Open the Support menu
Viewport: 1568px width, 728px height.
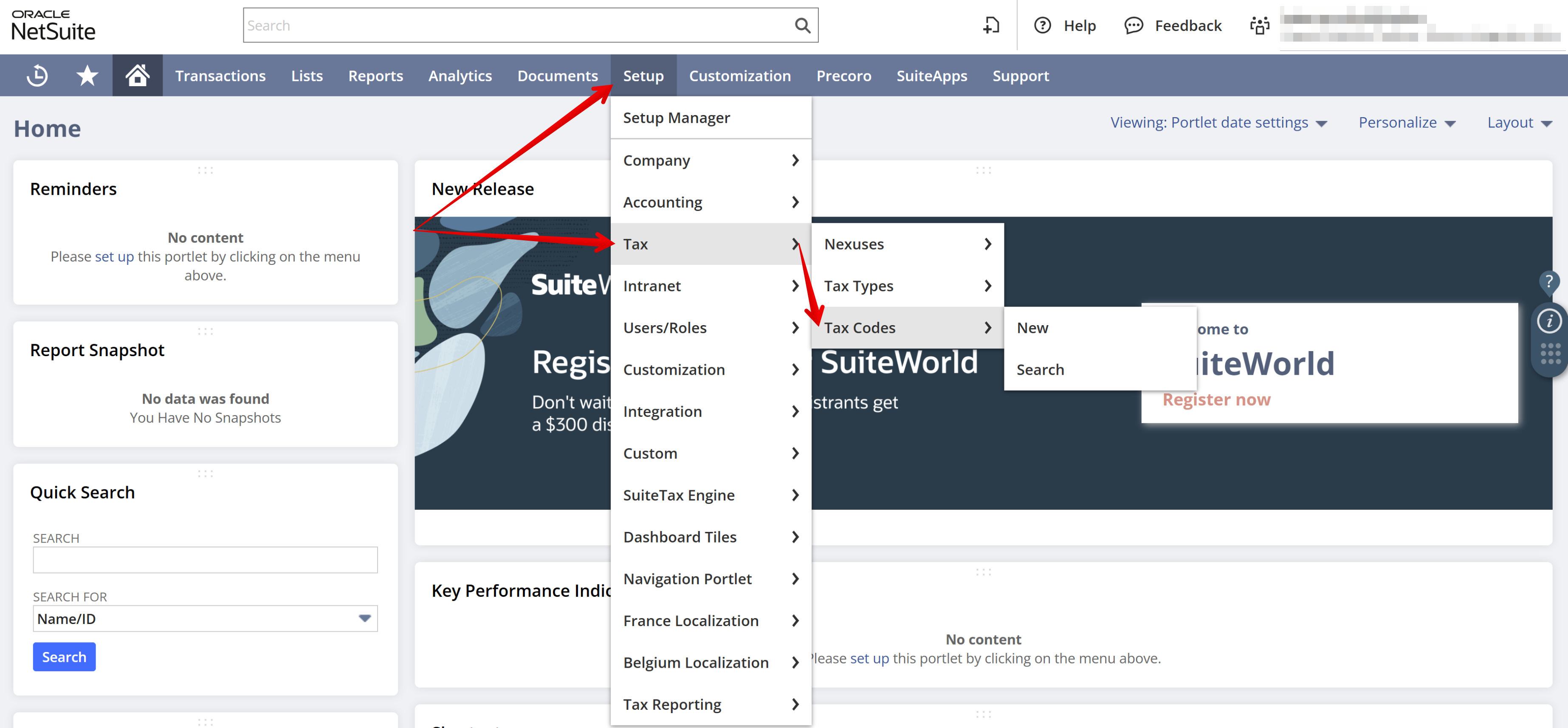click(x=1021, y=76)
